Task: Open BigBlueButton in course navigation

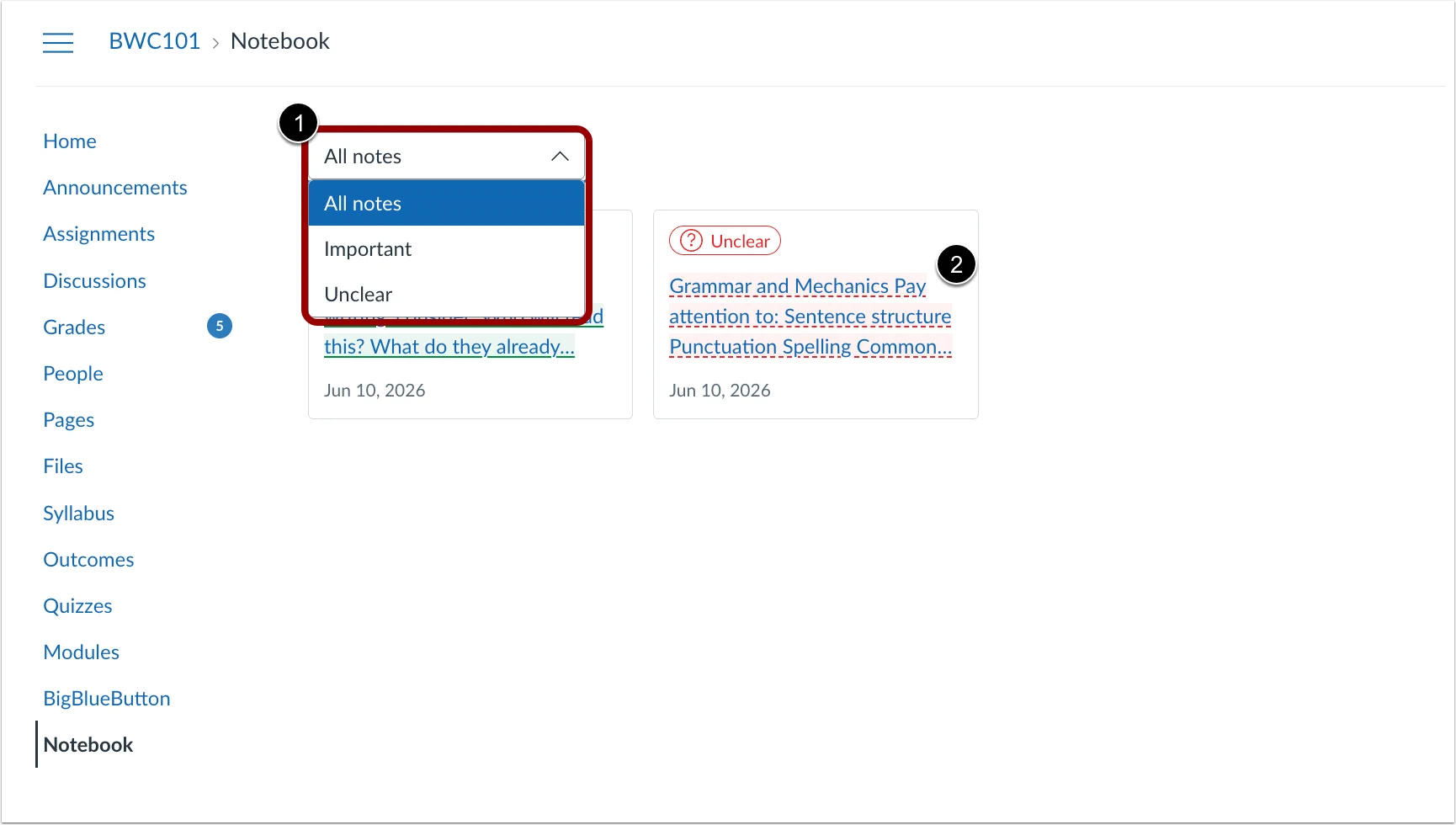Action: [107, 699]
